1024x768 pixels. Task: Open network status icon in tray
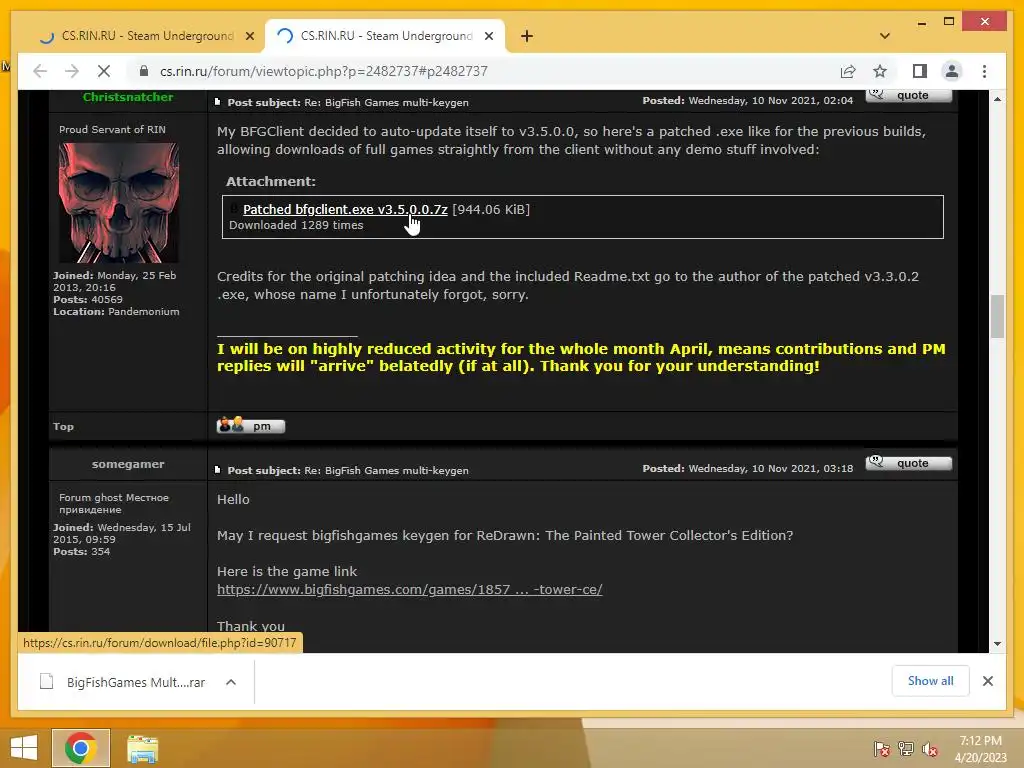click(x=905, y=749)
